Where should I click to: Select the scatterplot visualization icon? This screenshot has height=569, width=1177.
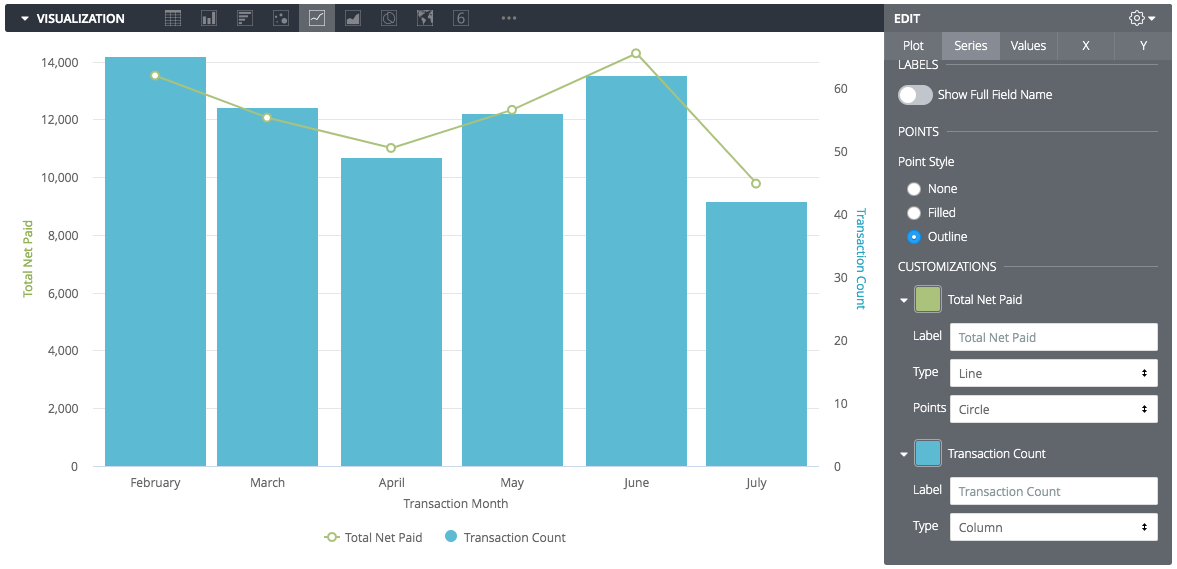coord(281,18)
